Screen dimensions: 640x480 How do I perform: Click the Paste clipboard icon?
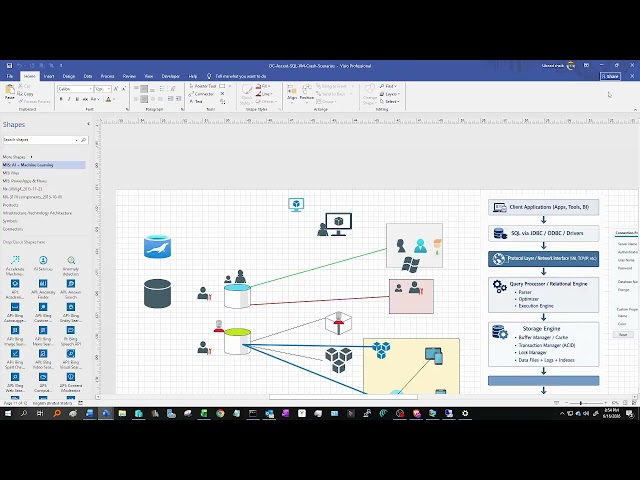[9, 93]
